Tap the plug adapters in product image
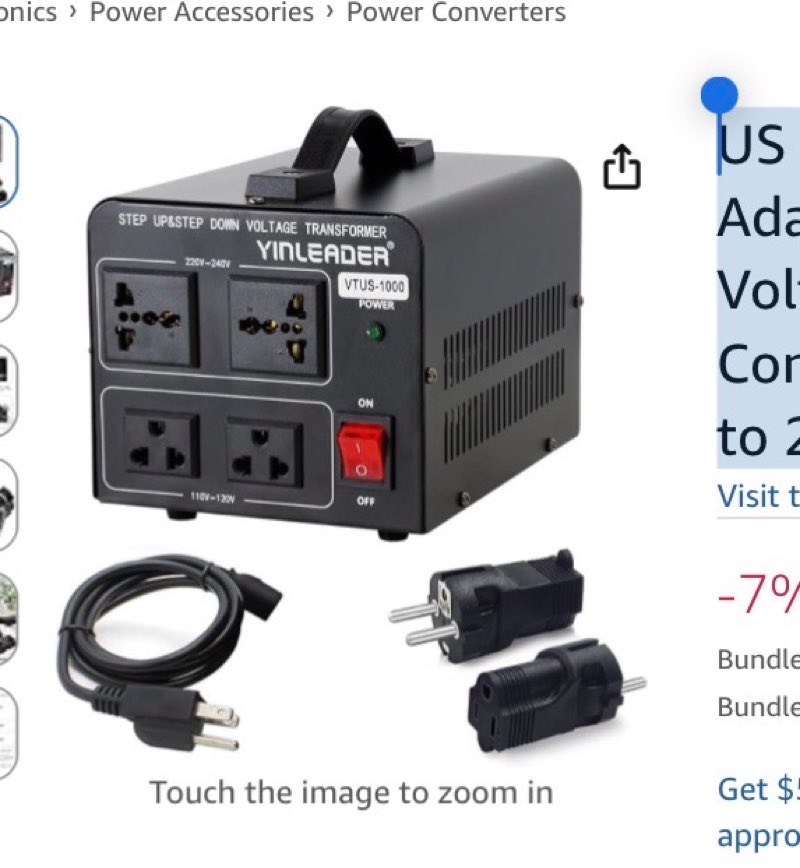This screenshot has height=868, width=800. click(x=518, y=652)
